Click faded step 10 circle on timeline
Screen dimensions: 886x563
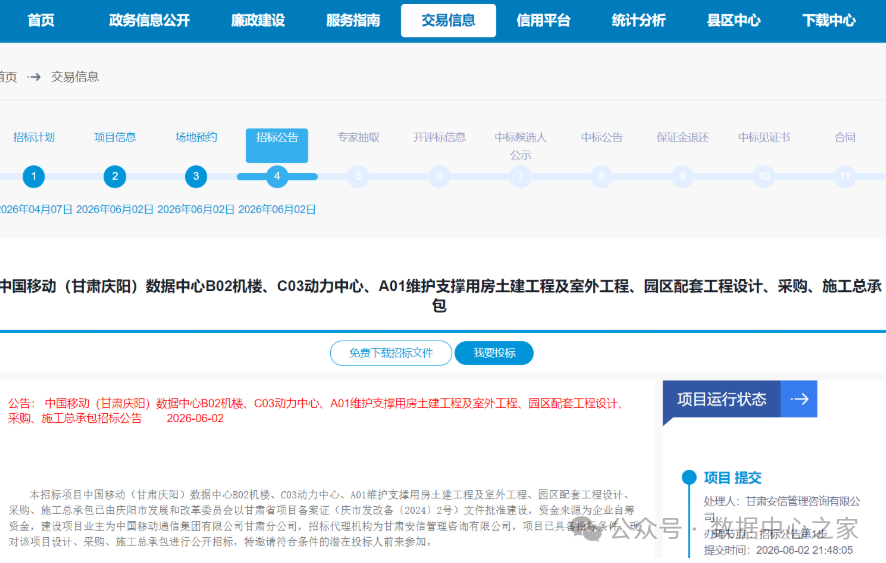point(764,176)
